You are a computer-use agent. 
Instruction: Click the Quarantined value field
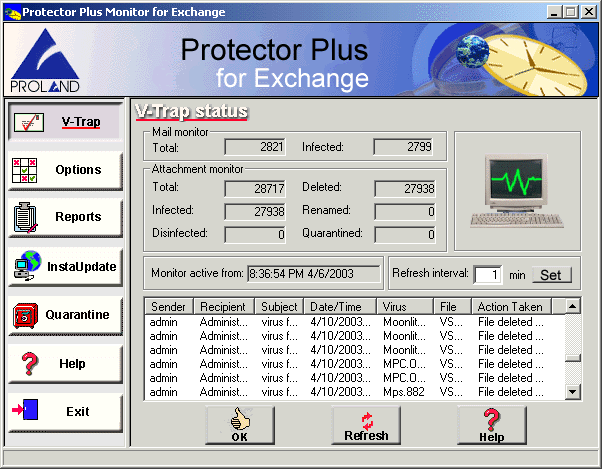pos(405,234)
